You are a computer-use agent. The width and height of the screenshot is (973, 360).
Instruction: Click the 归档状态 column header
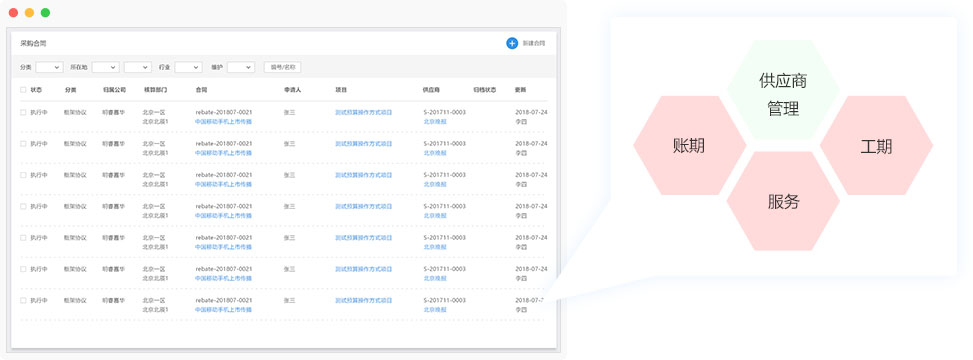tap(484, 89)
